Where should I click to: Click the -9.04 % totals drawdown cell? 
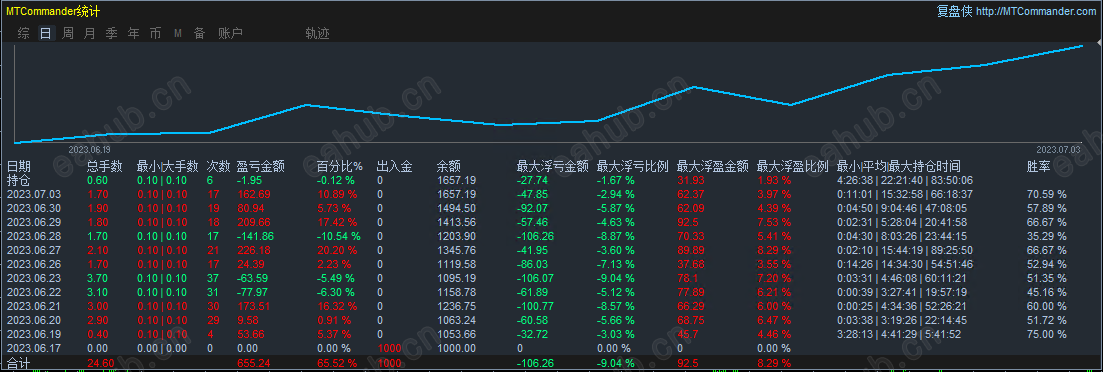(x=616, y=364)
